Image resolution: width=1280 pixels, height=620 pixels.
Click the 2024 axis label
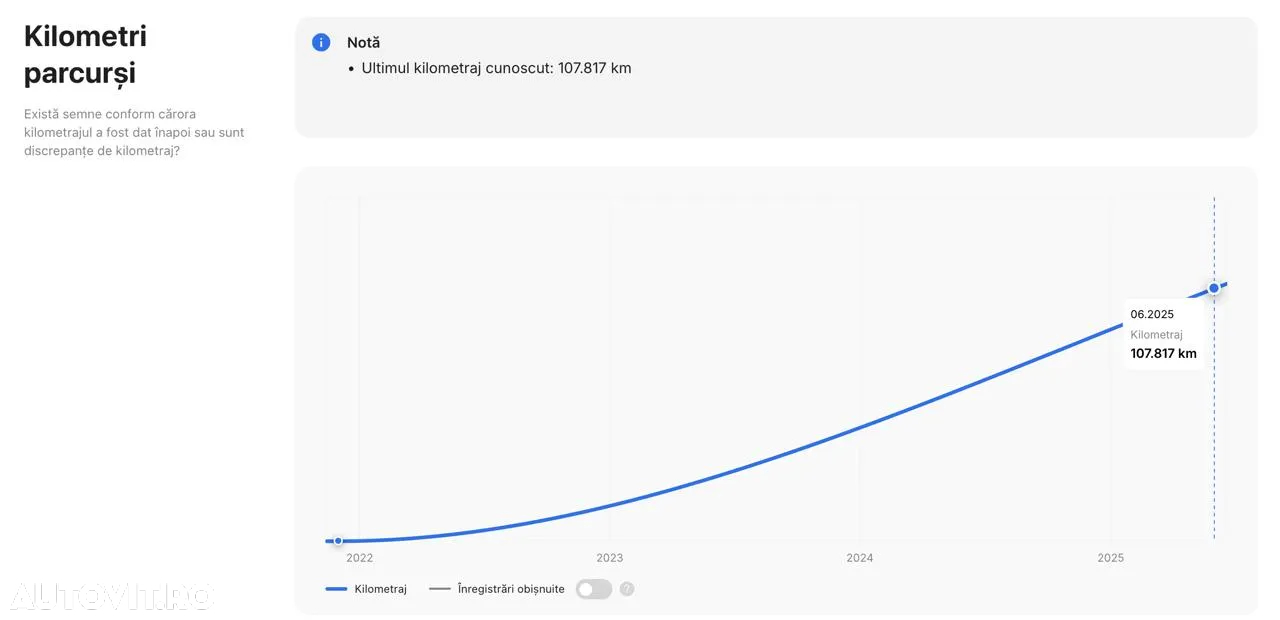[859, 558]
